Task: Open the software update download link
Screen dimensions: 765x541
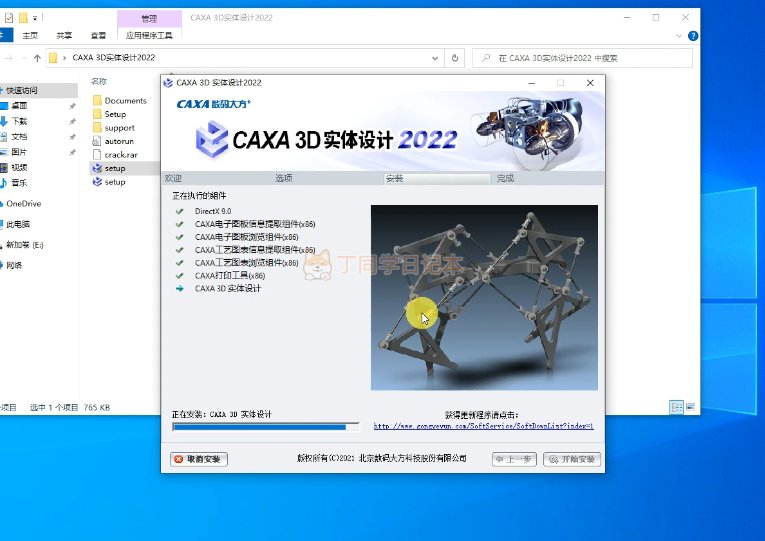Action: (484, 426)
